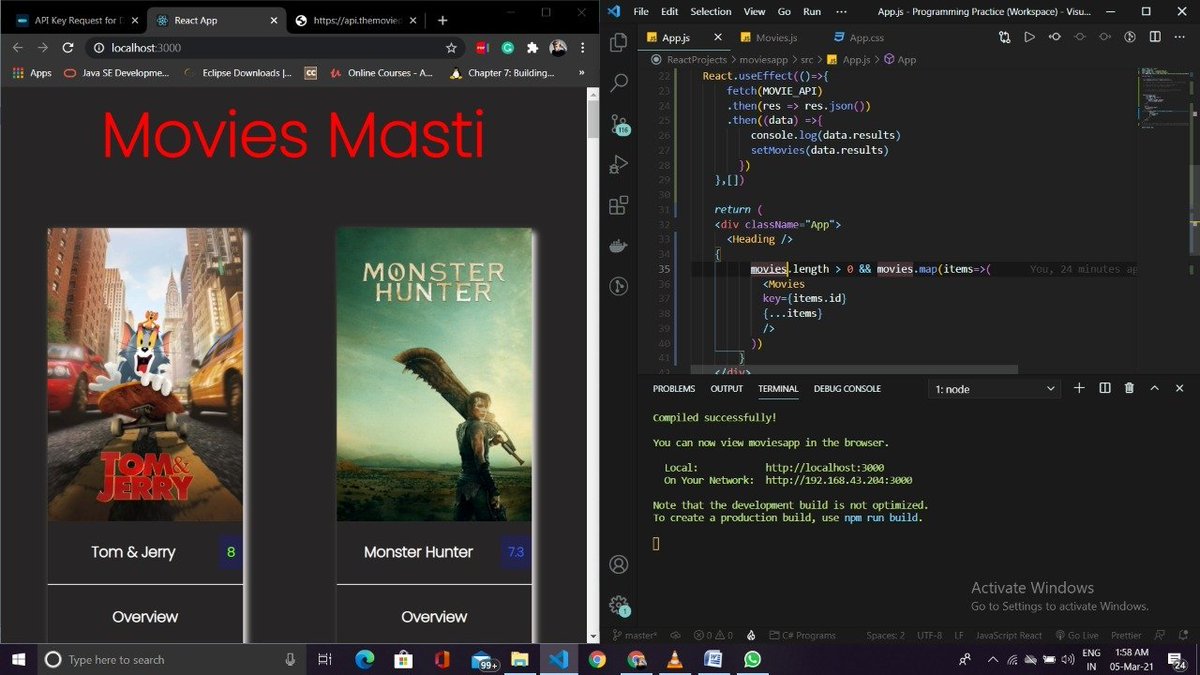Open the 'Online Courses' bookmark
Viewport: 1200px width, 675px height.
[380, 73]
